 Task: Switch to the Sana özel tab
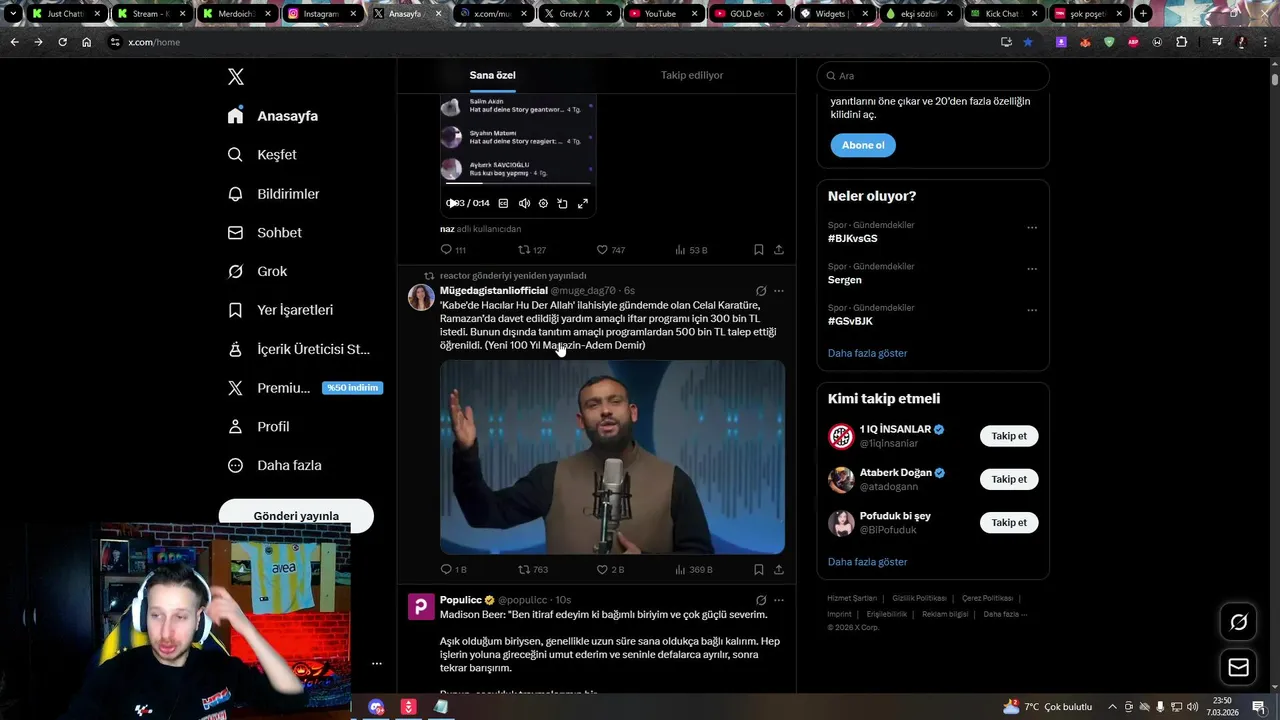click(492, 75)
